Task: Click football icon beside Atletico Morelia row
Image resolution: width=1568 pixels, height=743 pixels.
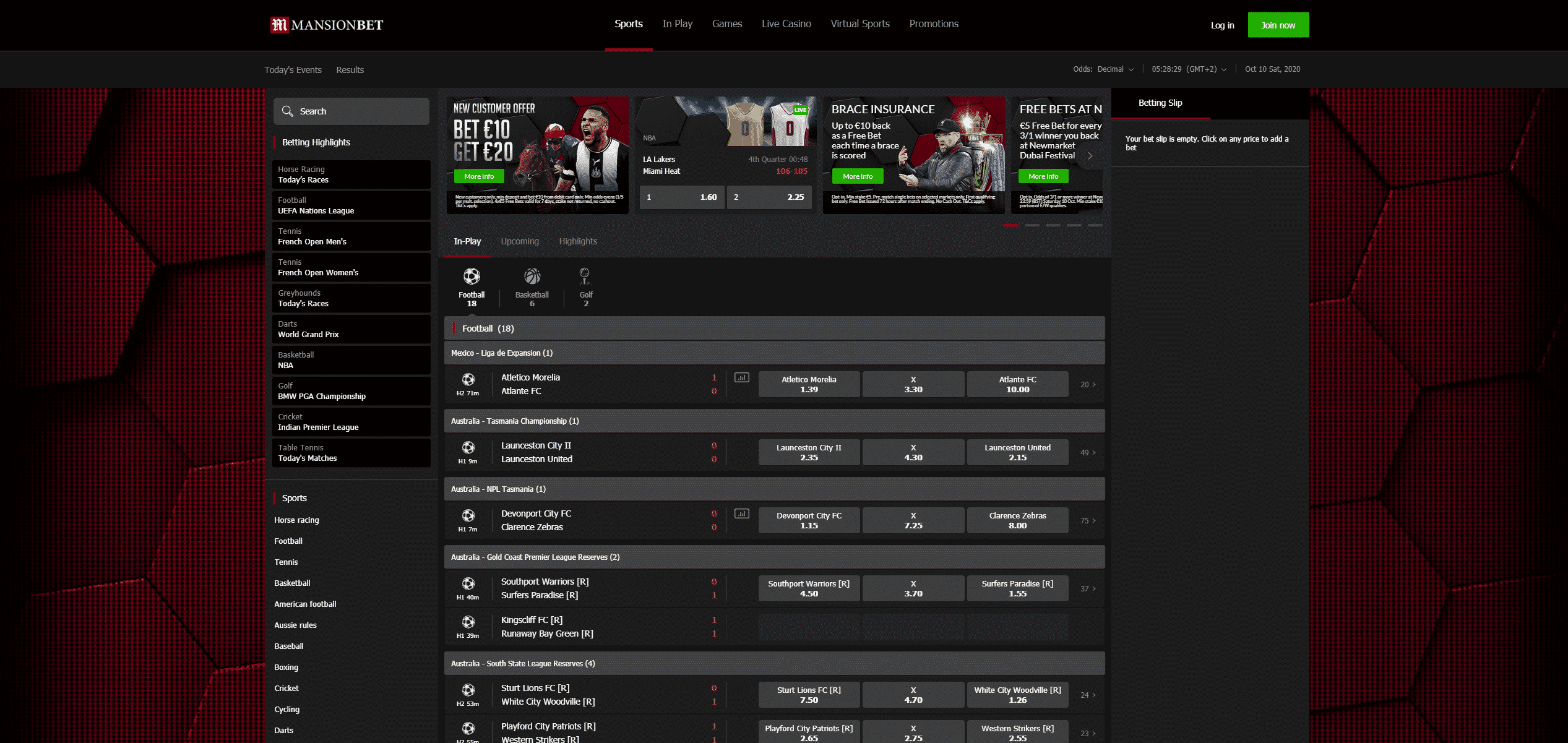Action: 468,379
